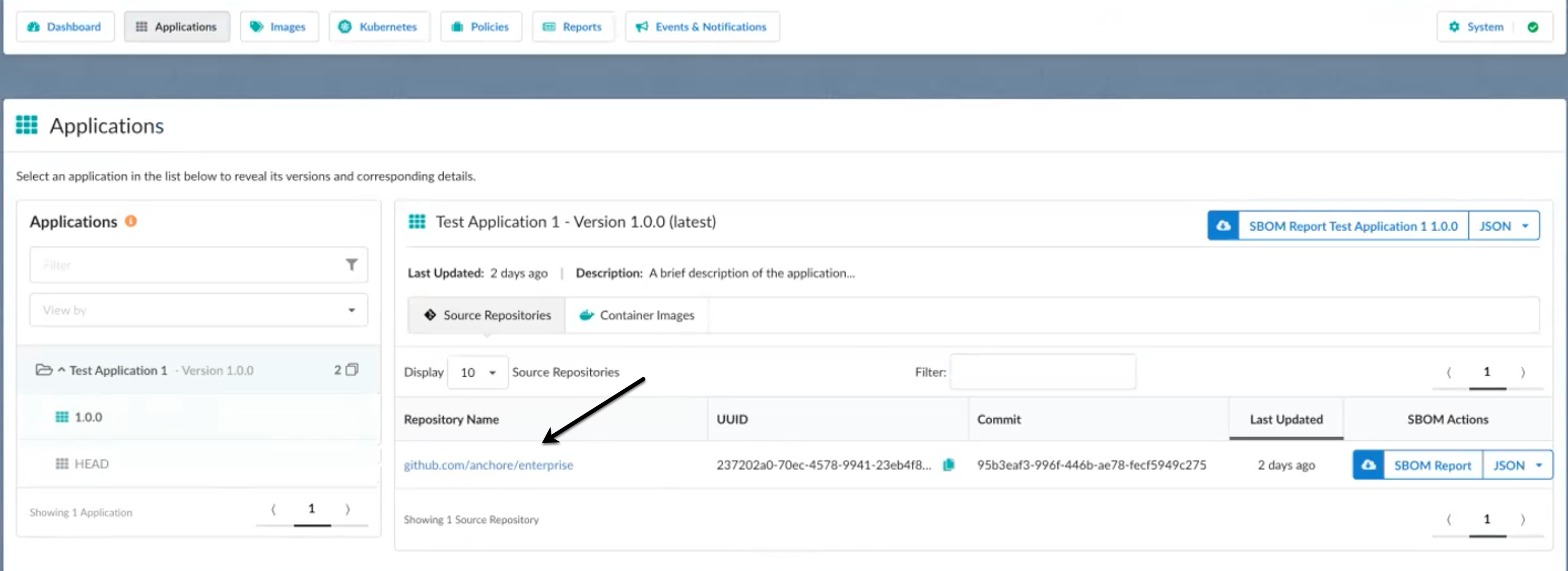This screenshot has height=571, width=1568.
Task: Click the Events & Notifications megaphone icon
Action: point(641,26)
